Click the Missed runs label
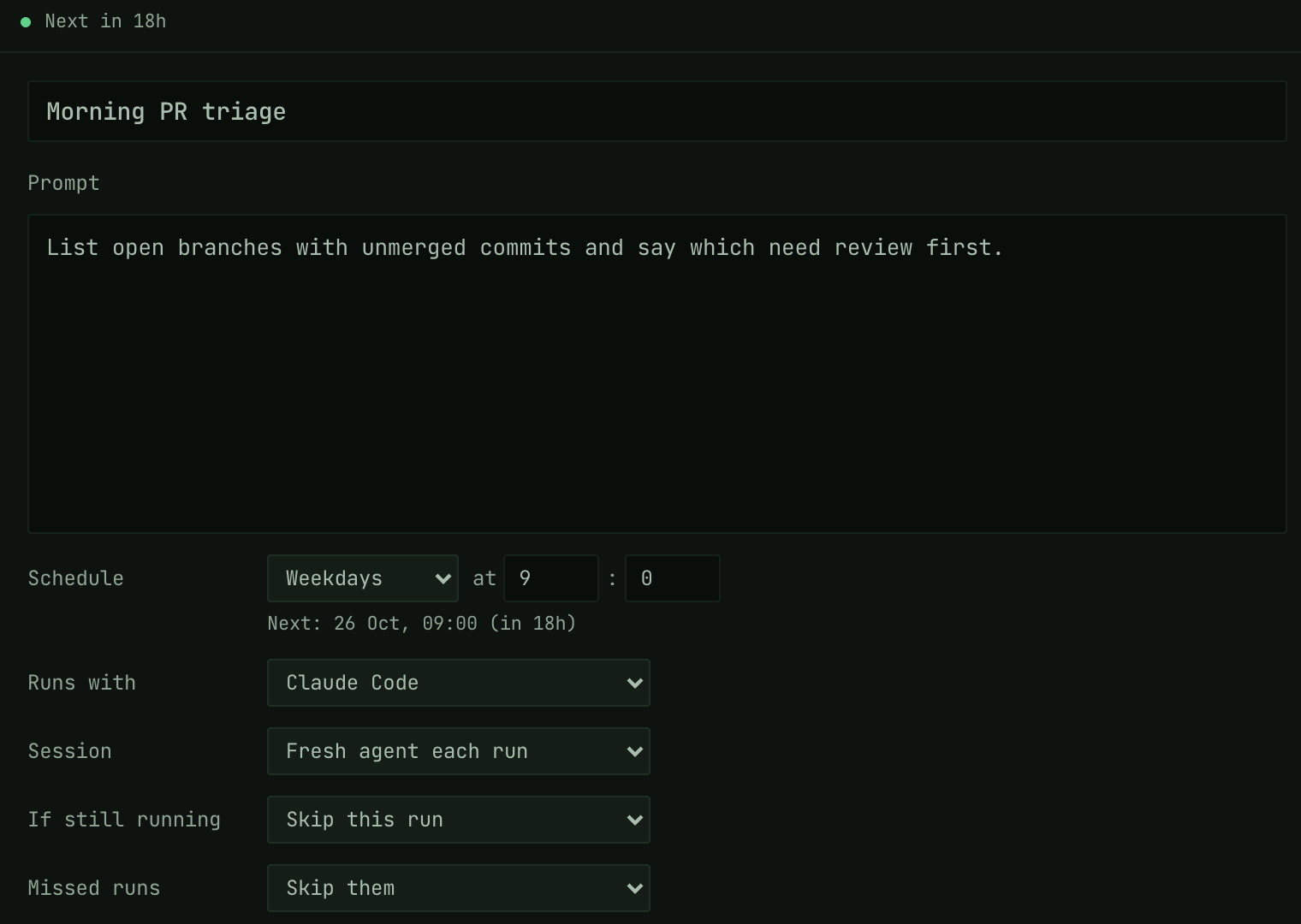The width and height of the screenshot is (1301, 924). pos(94,888)
